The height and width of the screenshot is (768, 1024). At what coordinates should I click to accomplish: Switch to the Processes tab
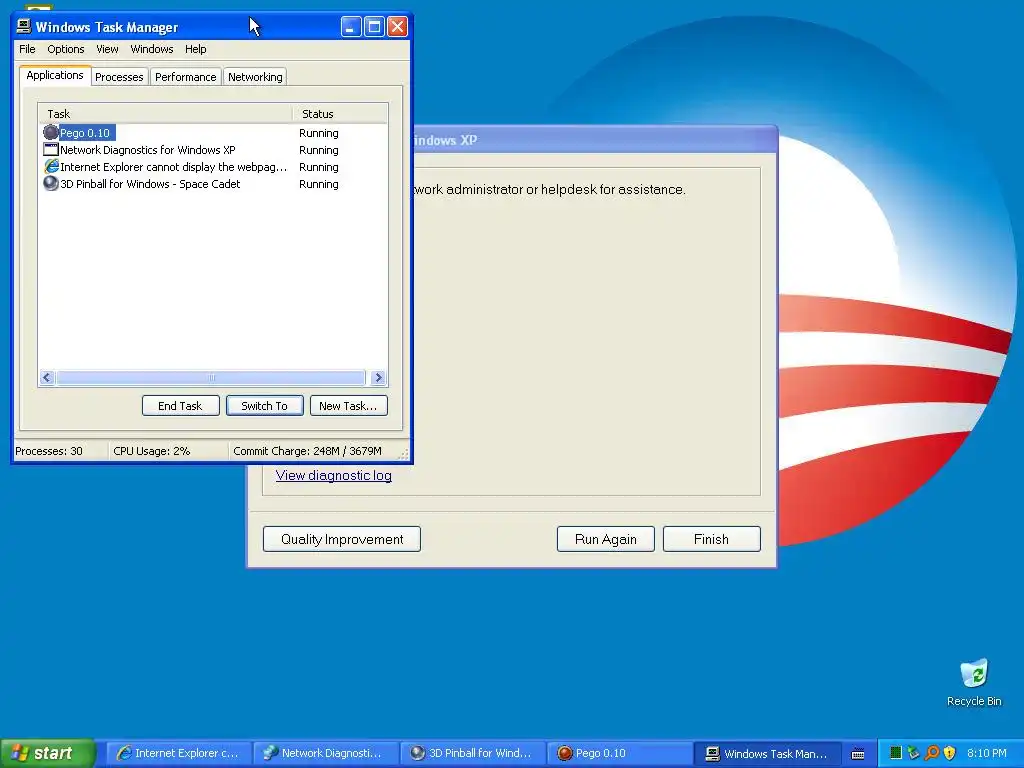pyautogui.click(x=119, y=77)
